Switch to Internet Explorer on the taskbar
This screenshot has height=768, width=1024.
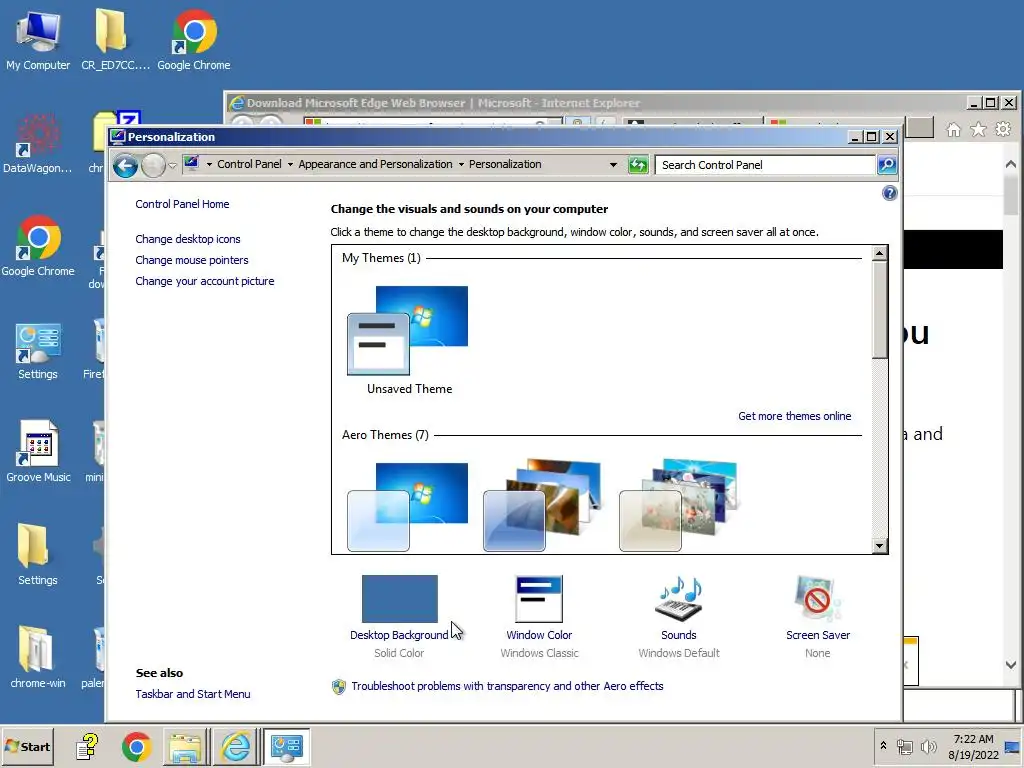pos(235,747)
